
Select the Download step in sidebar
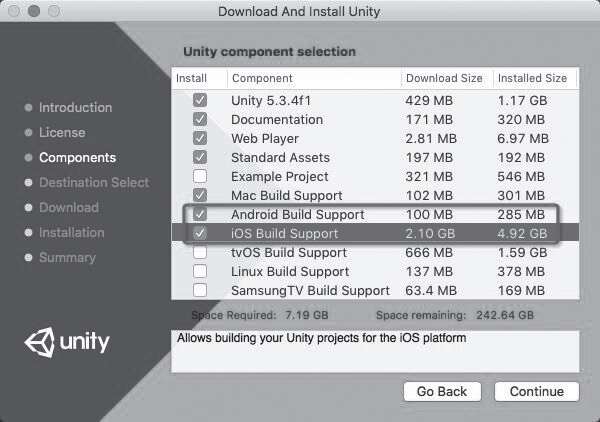click(69, 207)
